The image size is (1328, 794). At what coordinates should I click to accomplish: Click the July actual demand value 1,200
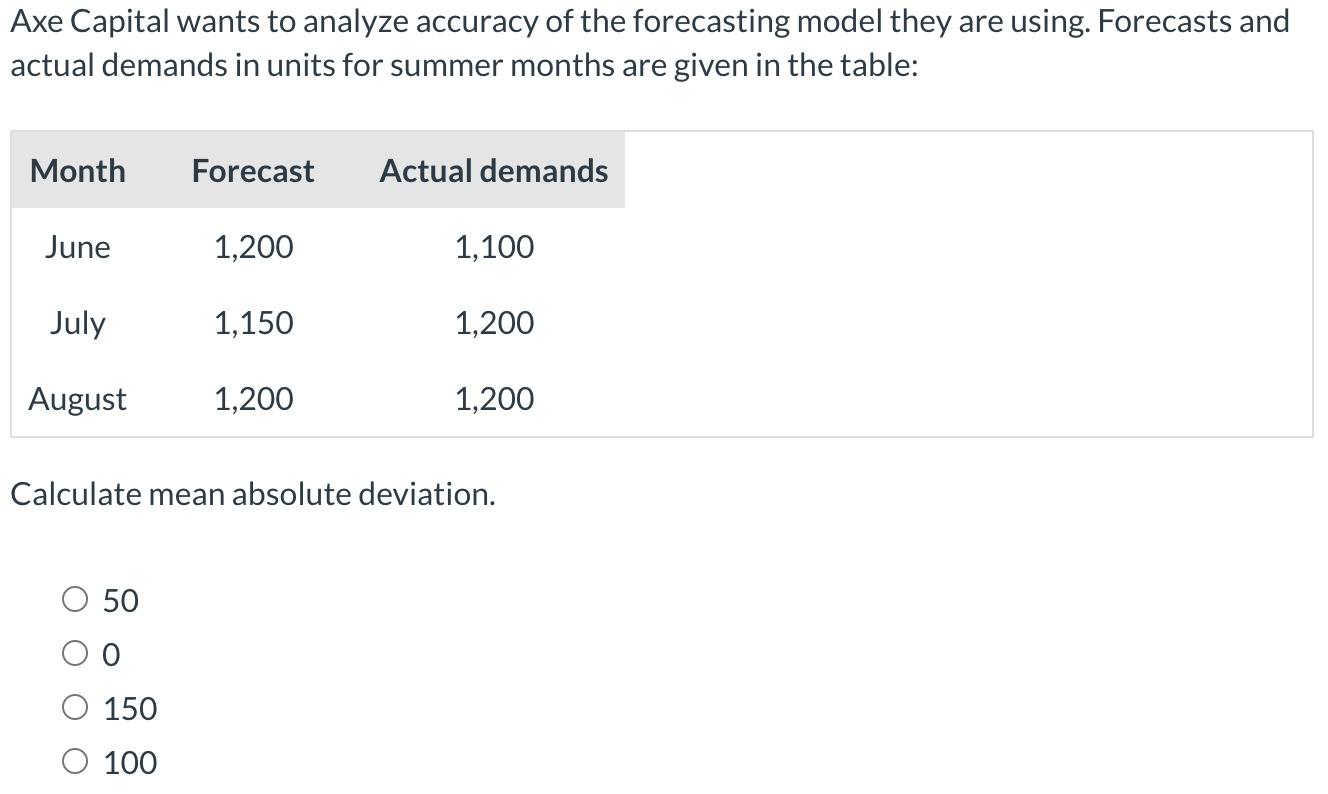(494, 322)
